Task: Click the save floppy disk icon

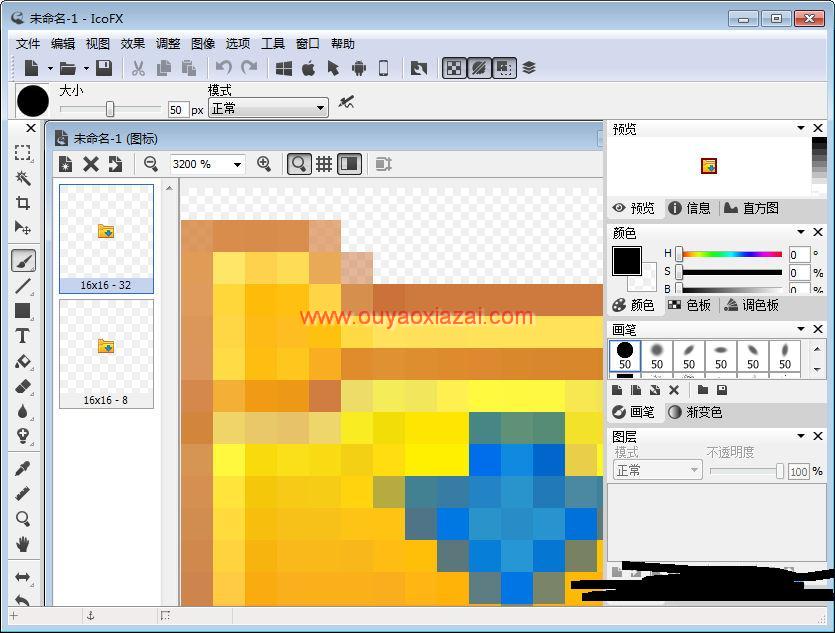Action: pyautogui.click(x=104, y=68)
